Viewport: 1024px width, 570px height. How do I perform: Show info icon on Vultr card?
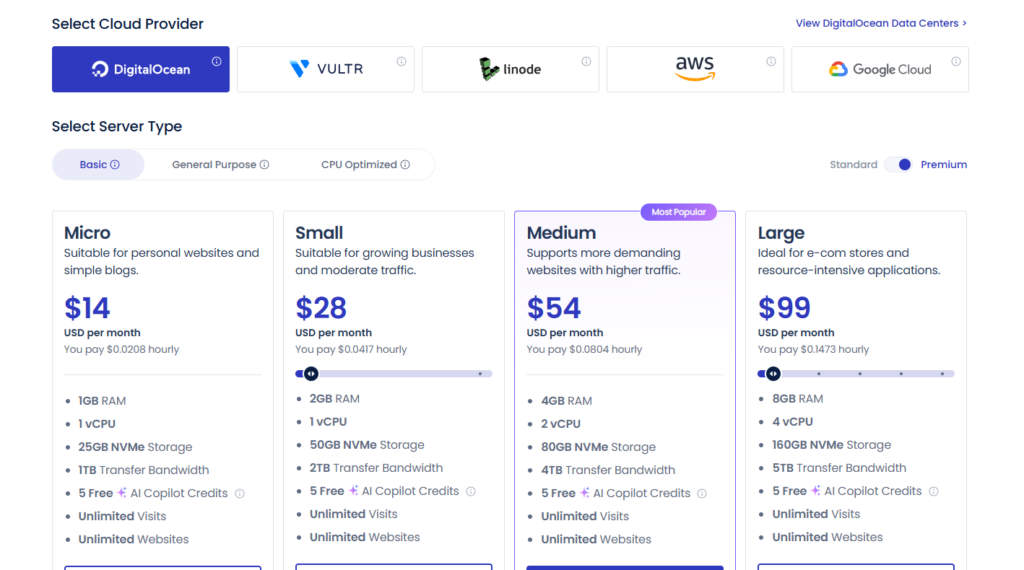[401, 61]
